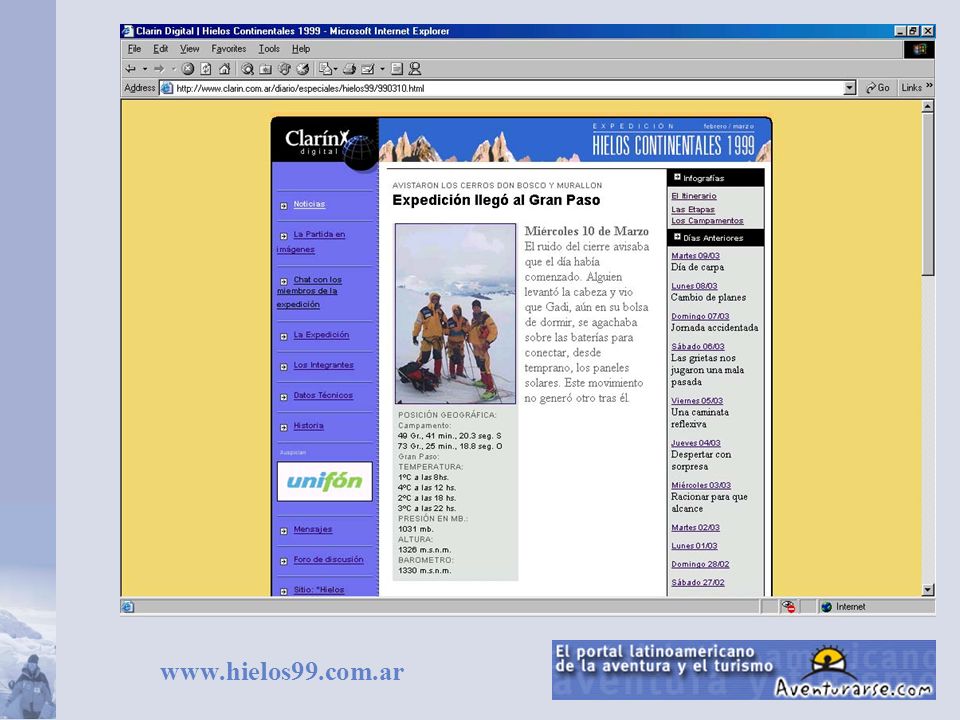Viewport: 960px width, 720px height.
Task: Open the Datos Técnicos link
Action: tap(323, 396)
